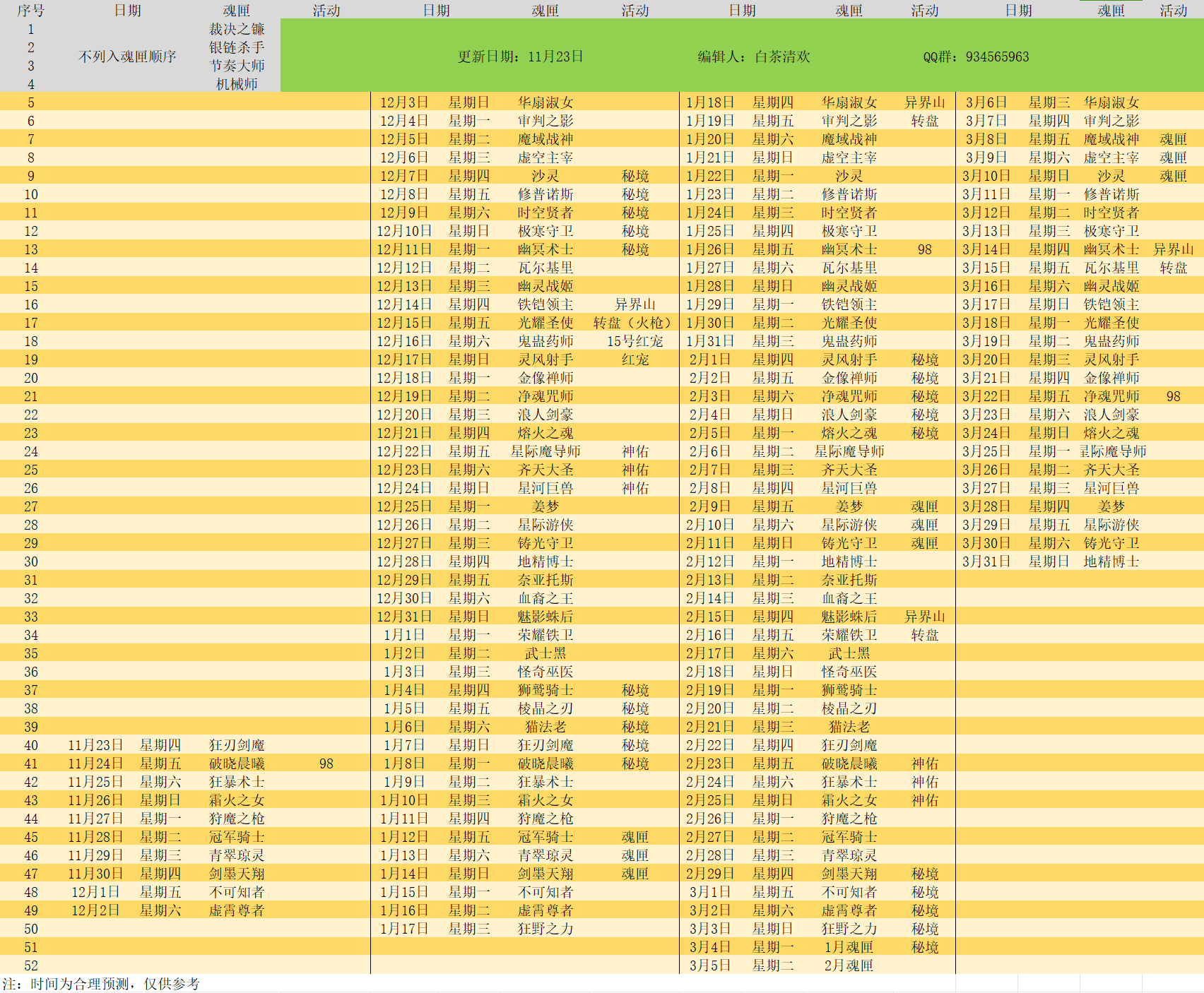
Task: Click the 12月3日 date cell
Action: [404, 102]
